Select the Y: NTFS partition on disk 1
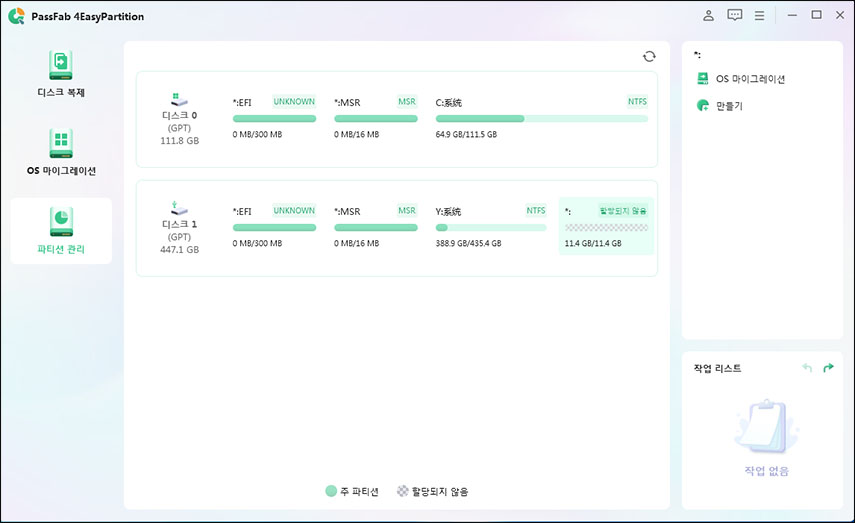The height and width of the screenshot is (523, 855). tap(490, 227)
